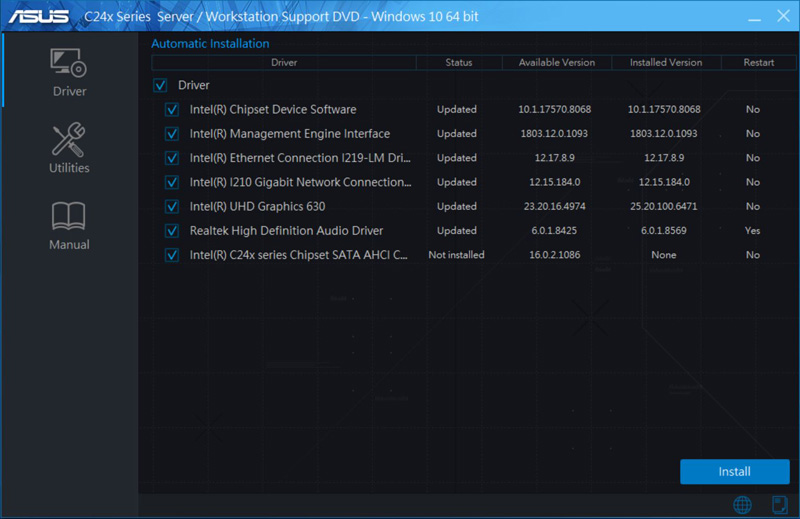Click the Restart column header
The image size is (800, 519).
click(759, 62)
